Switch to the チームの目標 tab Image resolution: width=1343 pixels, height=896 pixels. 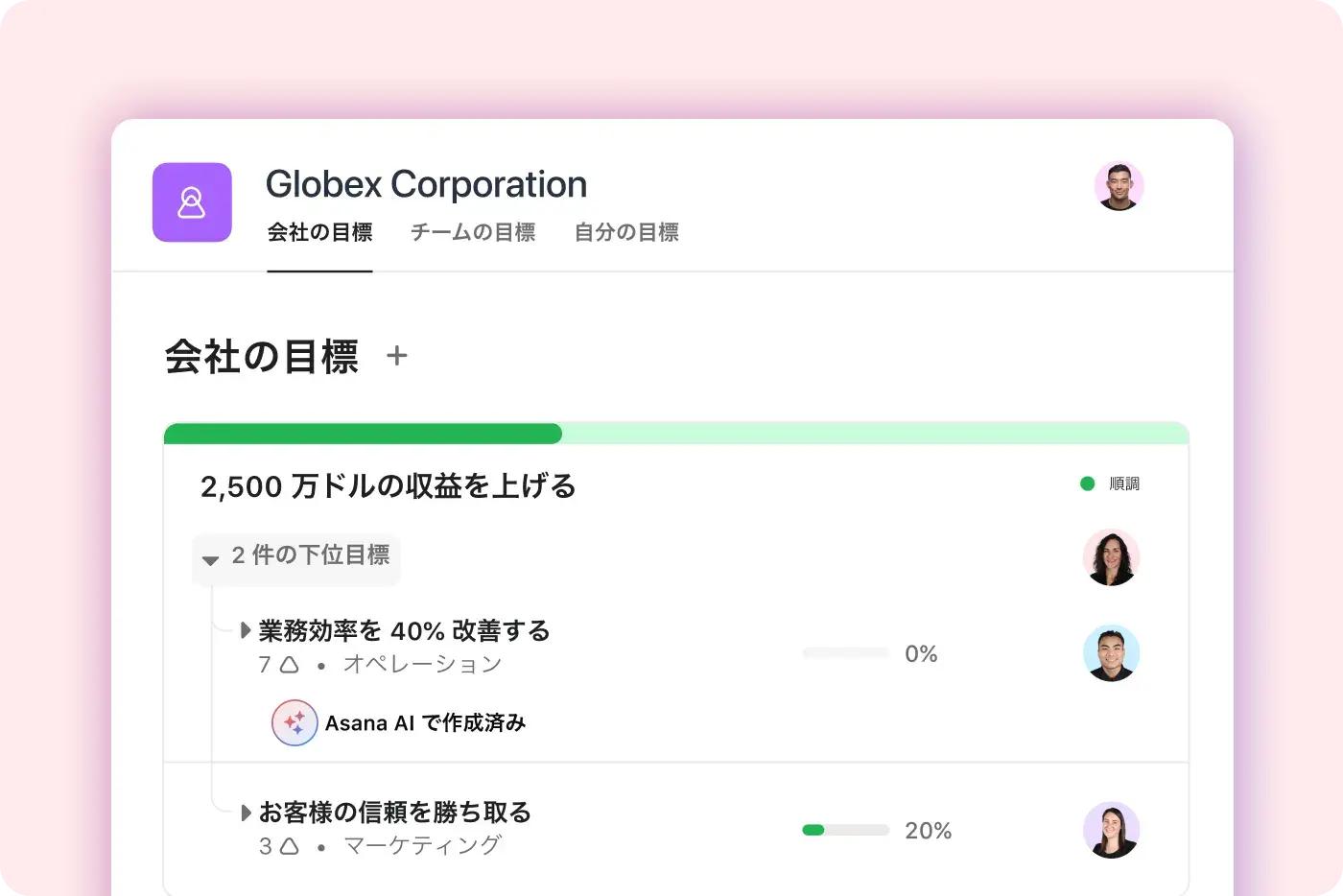473,232
